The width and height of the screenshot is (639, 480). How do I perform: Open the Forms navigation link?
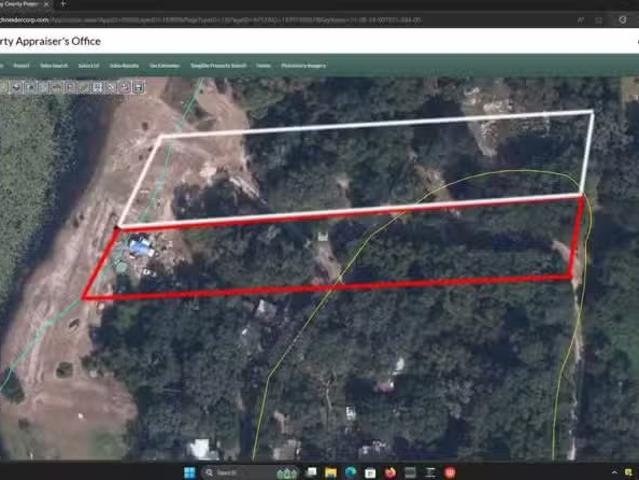point(263,66)
